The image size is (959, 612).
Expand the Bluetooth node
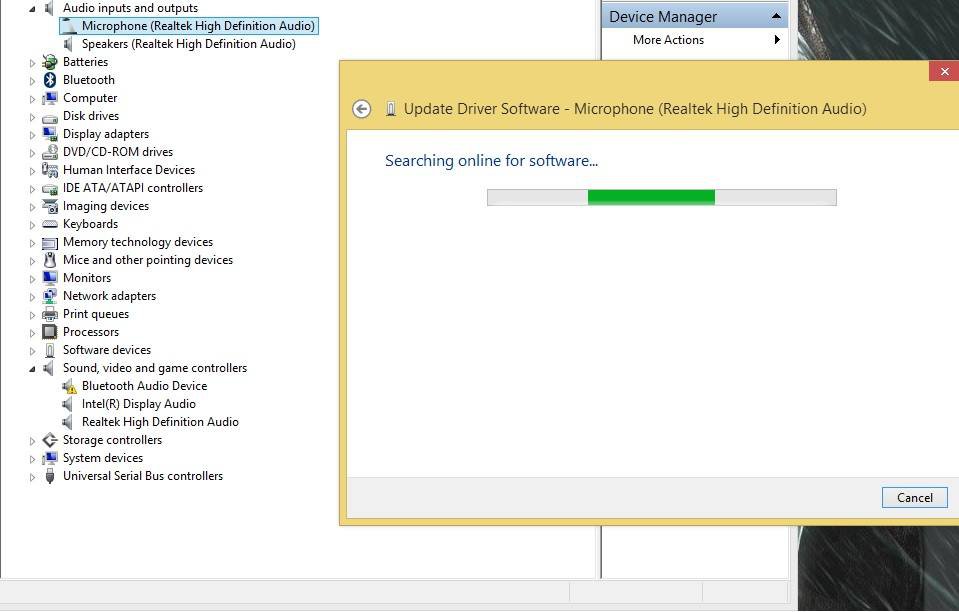[32, 81]
